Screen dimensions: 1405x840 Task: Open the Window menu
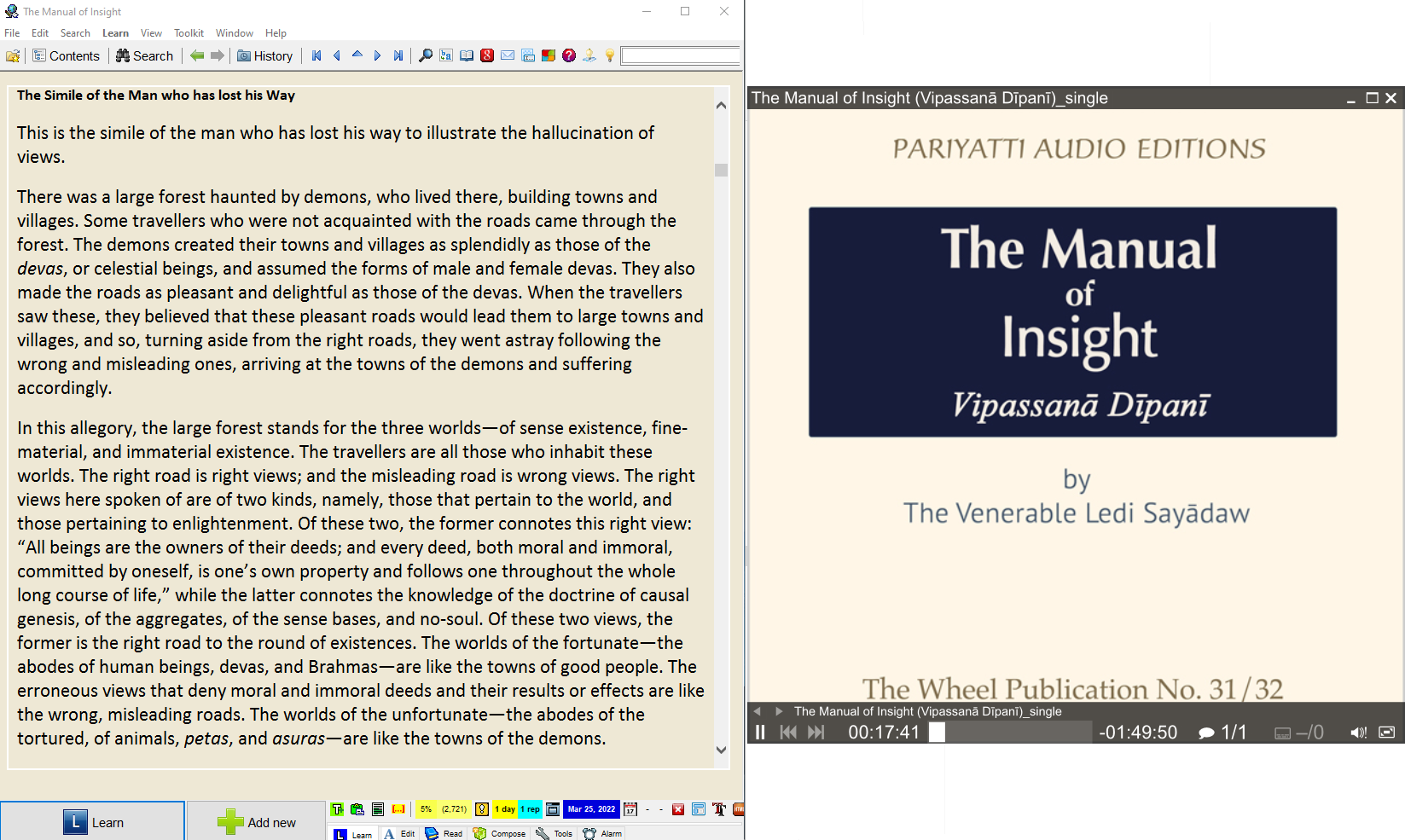point(234,33)
